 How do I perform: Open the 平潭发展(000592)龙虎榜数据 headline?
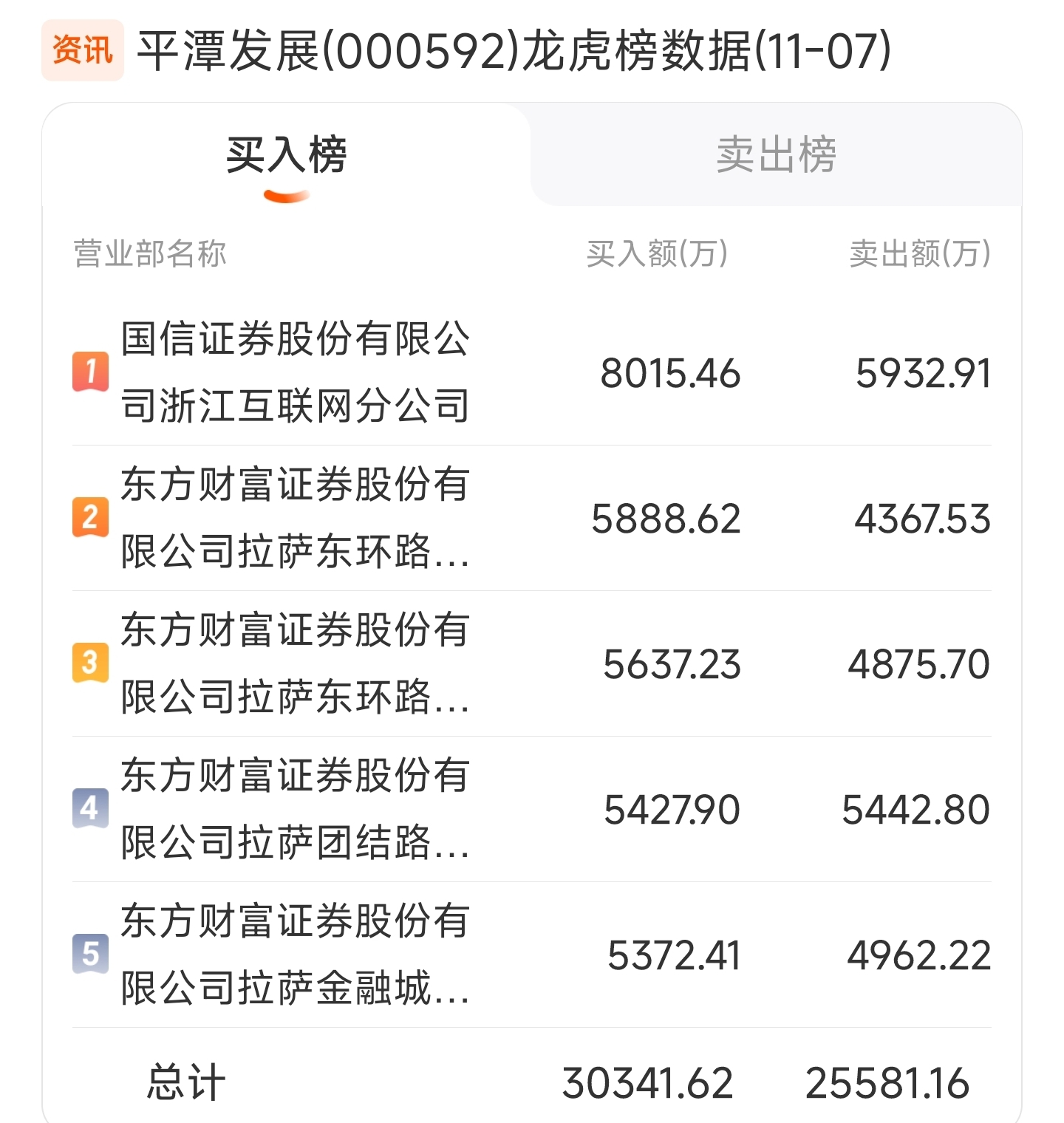tap(514, 50)
